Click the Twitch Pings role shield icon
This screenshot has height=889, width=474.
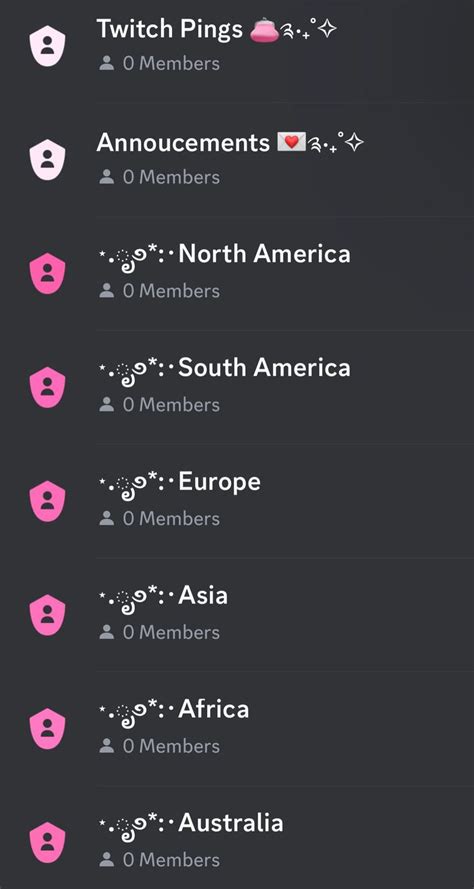(x=48, y=46)
